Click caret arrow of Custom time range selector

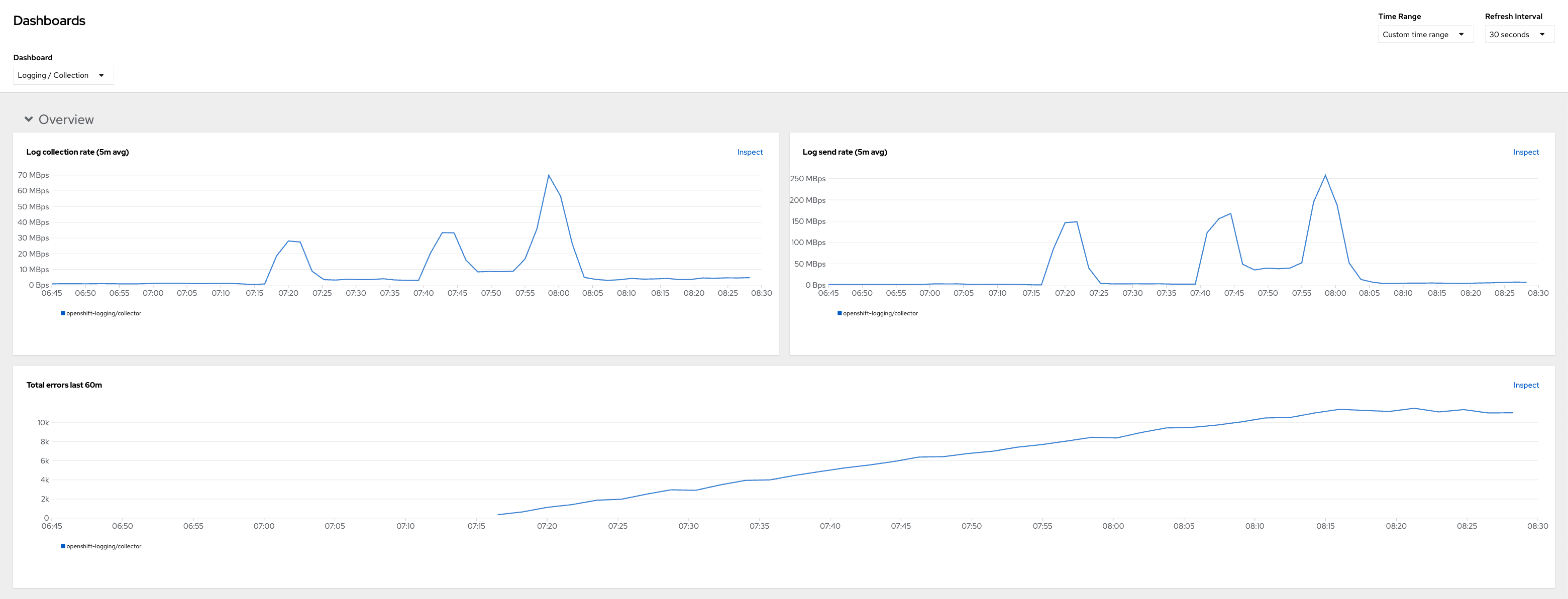[1461, 35]
